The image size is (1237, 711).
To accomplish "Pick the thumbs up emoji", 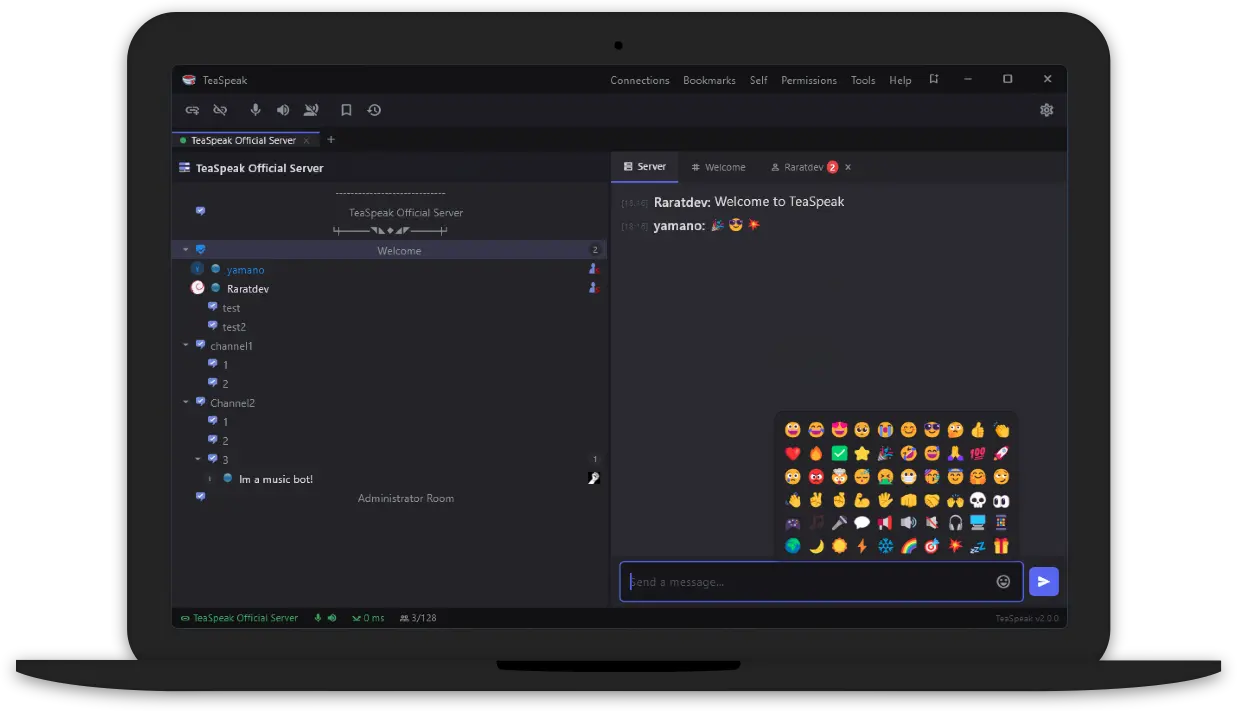I will (x=978, y=430).
